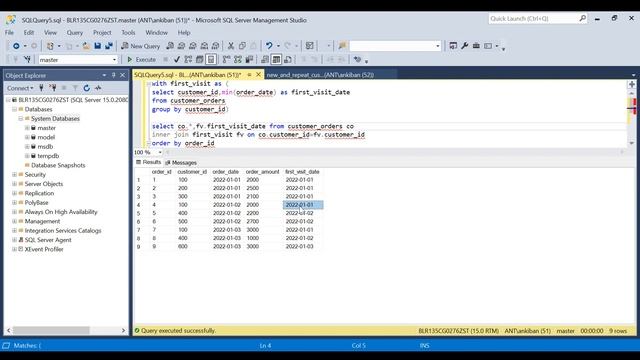Select Results to Grid mode
This screenshot has width=640, height=360.
pos(276,60)
